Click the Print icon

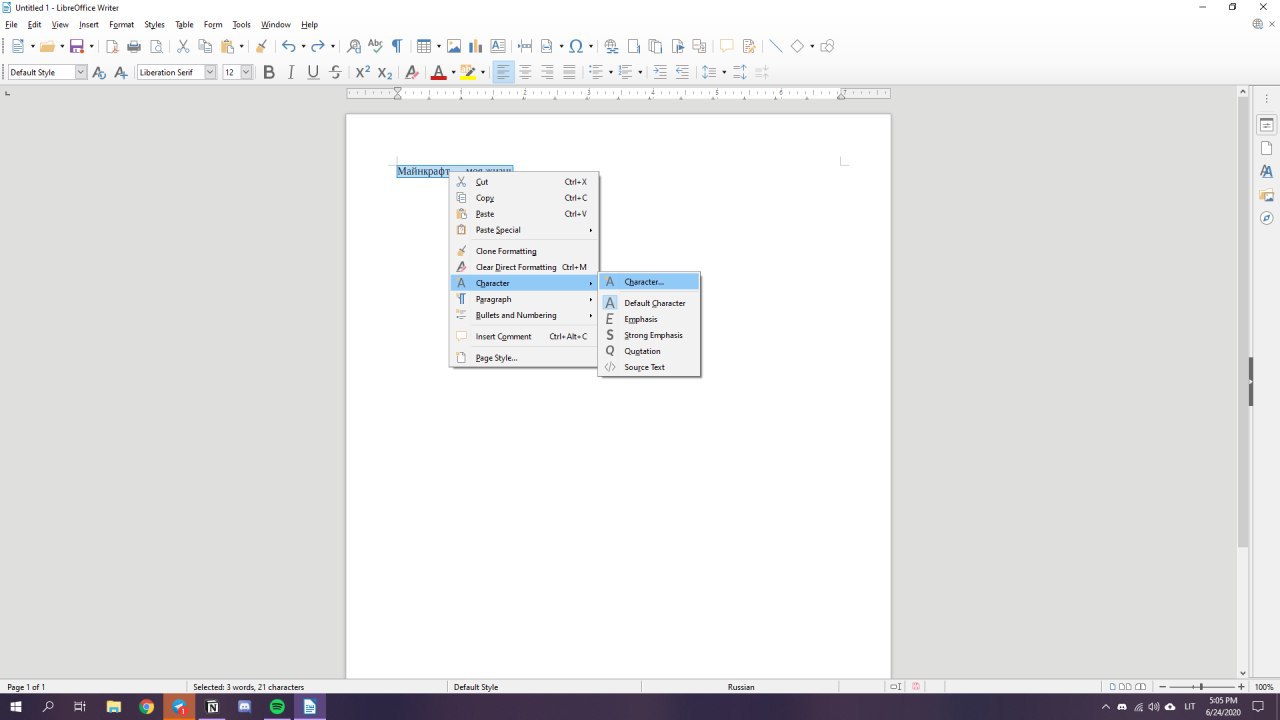pyautogui.click(x=134, y=46)
